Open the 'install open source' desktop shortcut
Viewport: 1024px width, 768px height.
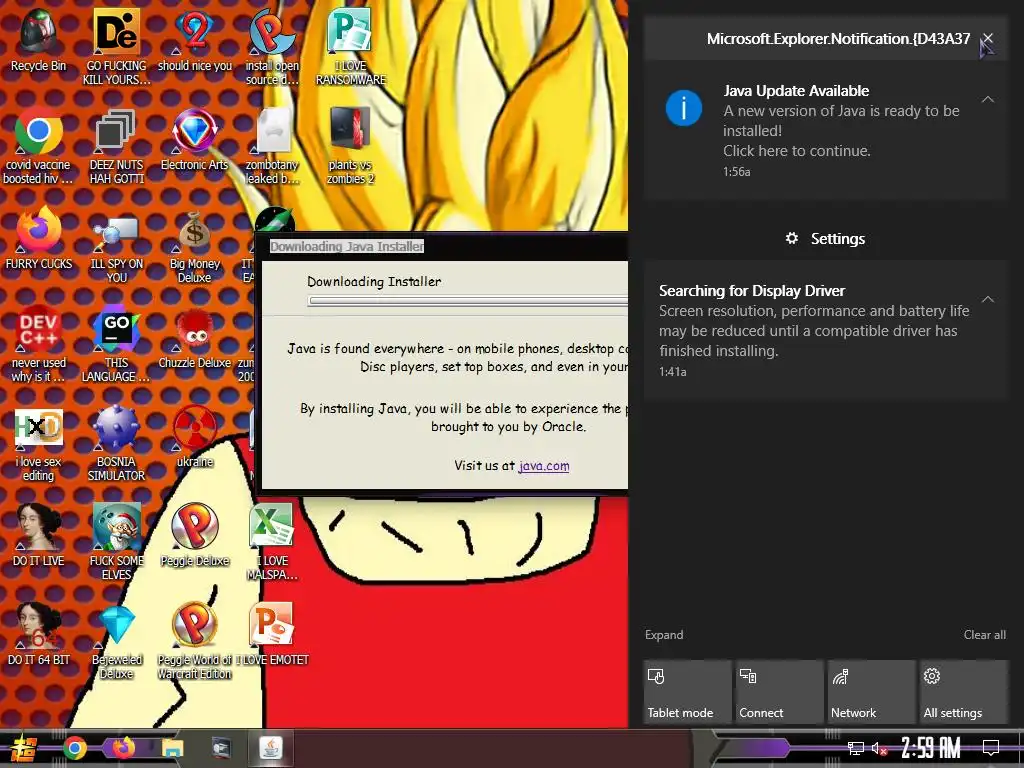272,47
